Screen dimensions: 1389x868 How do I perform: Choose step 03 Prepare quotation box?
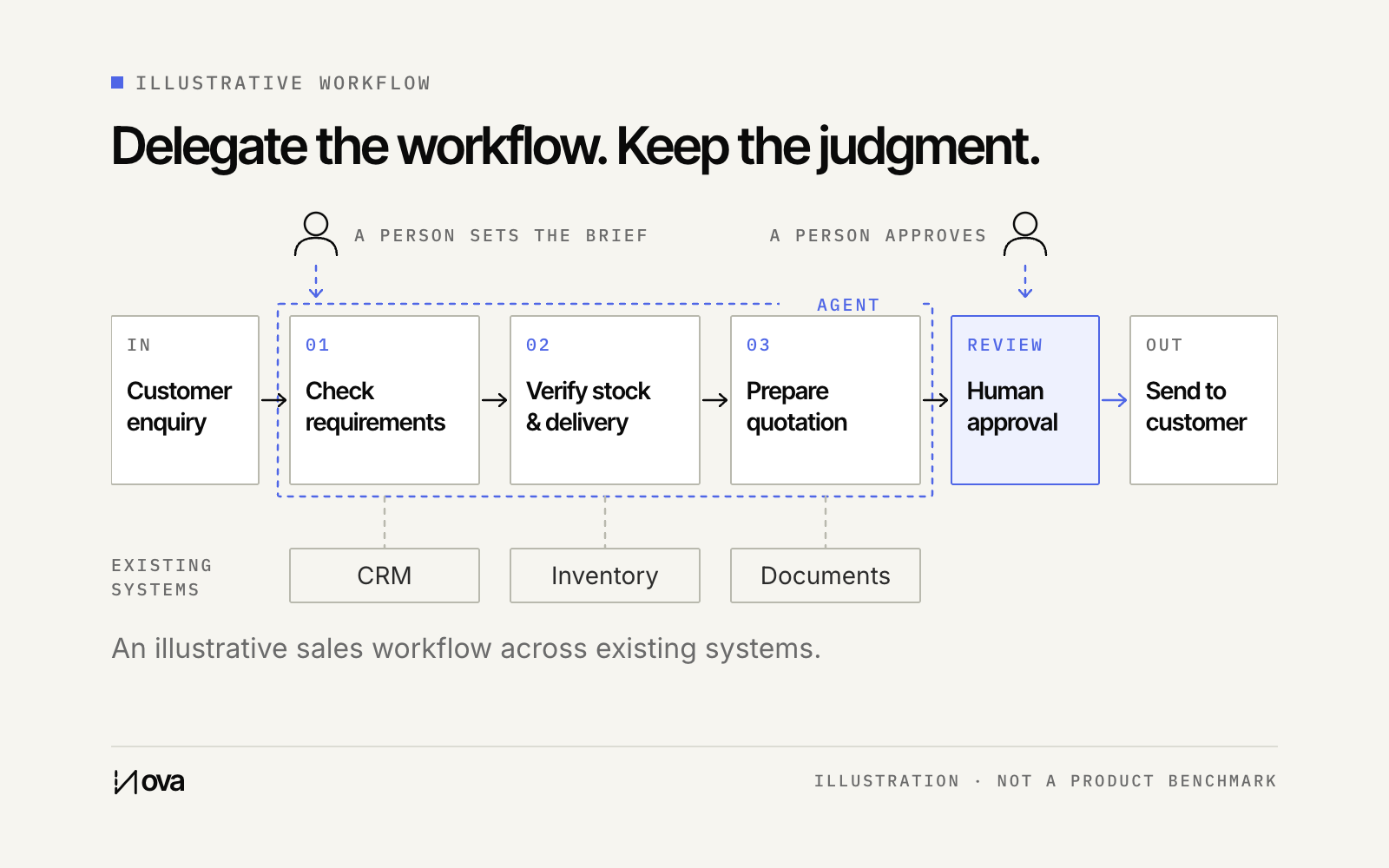point(826,400)
